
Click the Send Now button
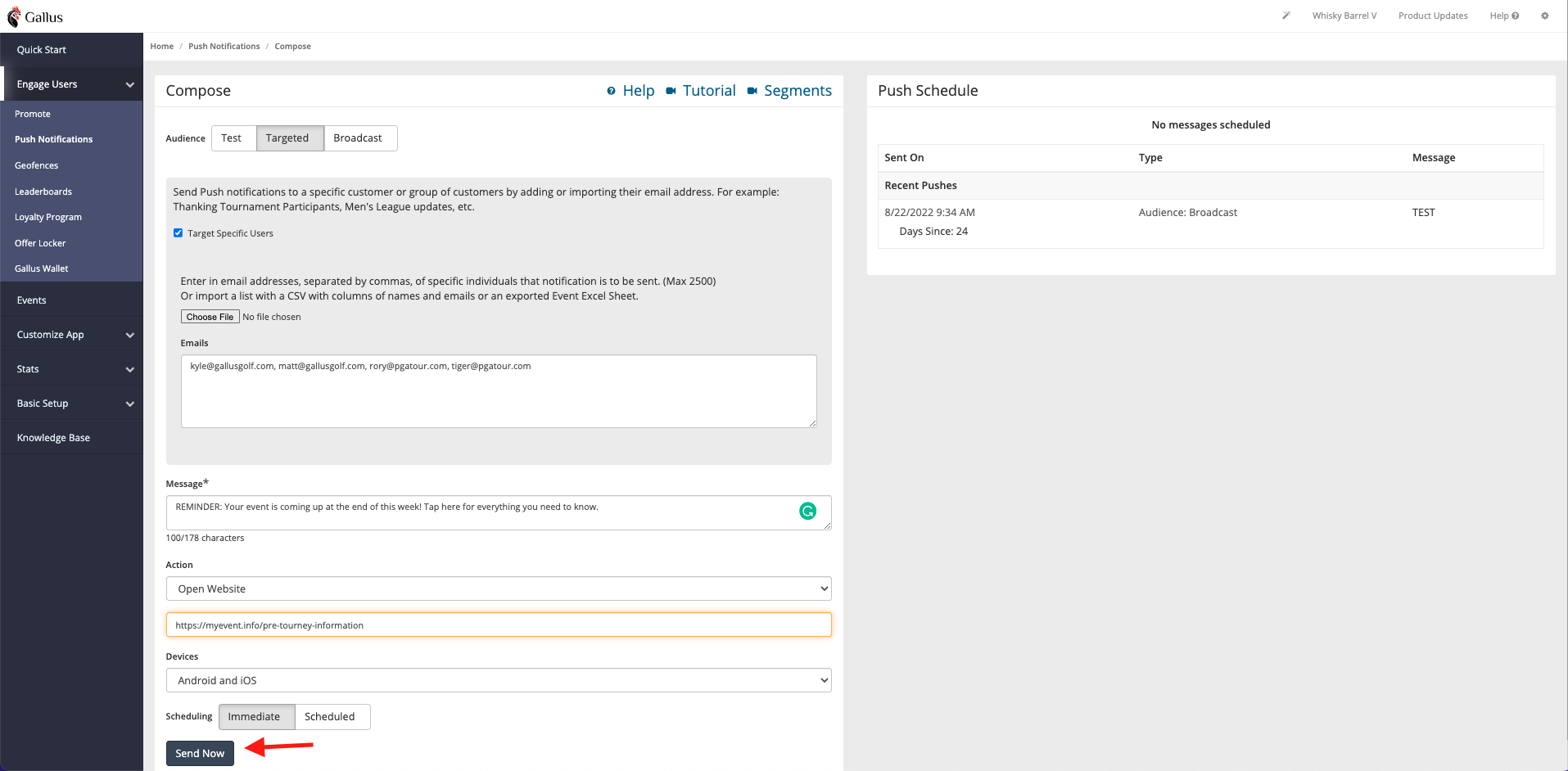[x=200, y=753]
